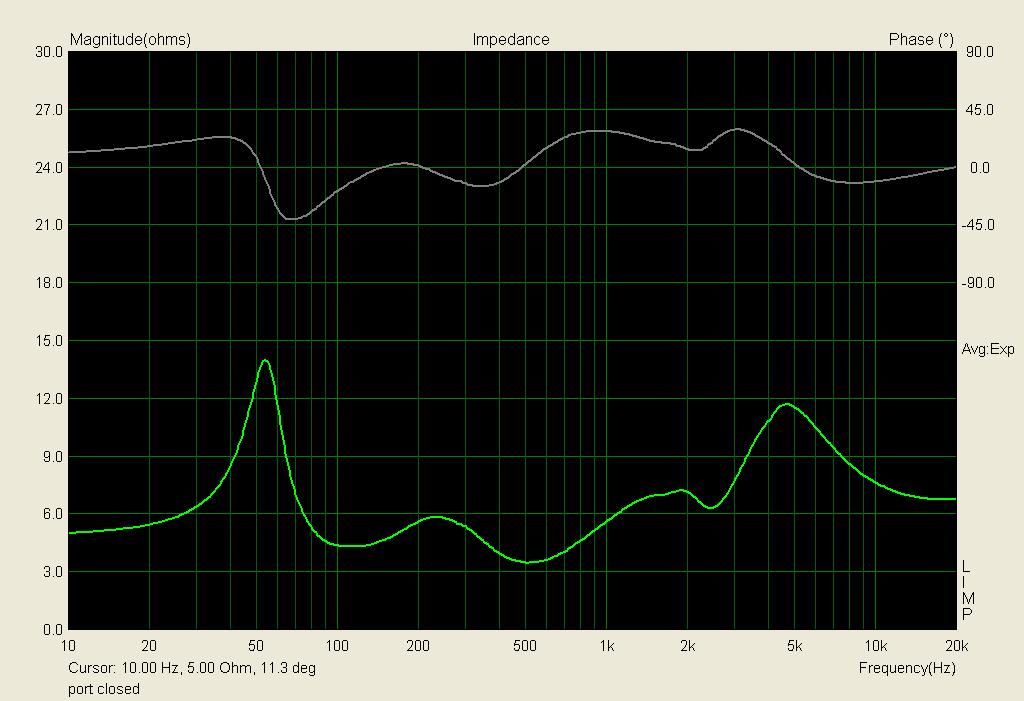Click the 10 frequency axis tick label

point(68,646)
